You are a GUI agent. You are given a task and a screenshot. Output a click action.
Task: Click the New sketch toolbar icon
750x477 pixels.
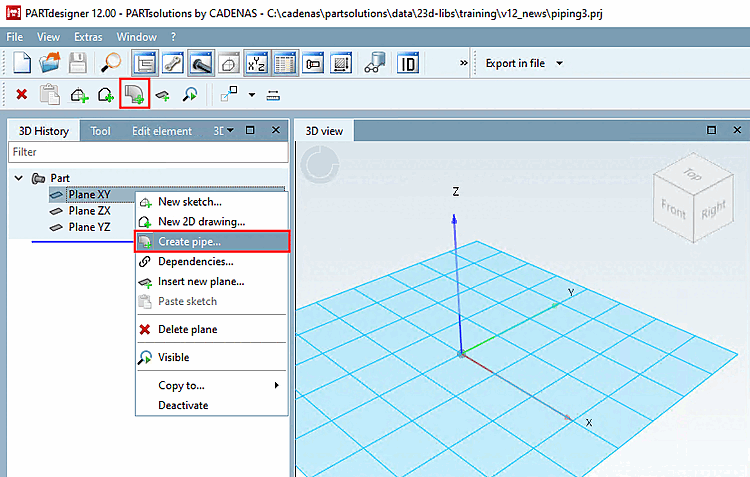(79, 95)
